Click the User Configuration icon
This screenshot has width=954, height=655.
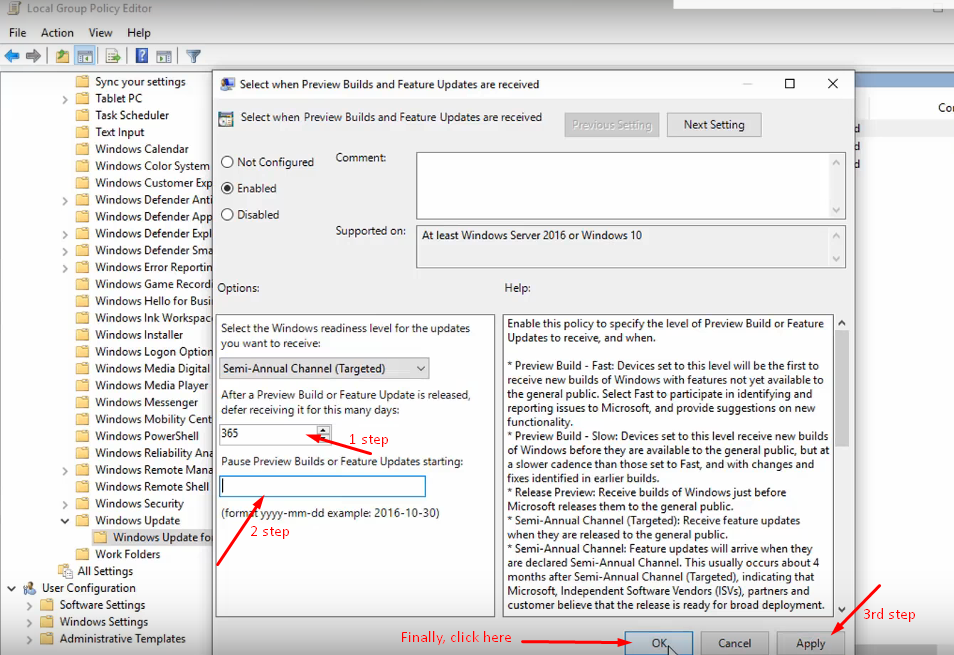[30, 588]
